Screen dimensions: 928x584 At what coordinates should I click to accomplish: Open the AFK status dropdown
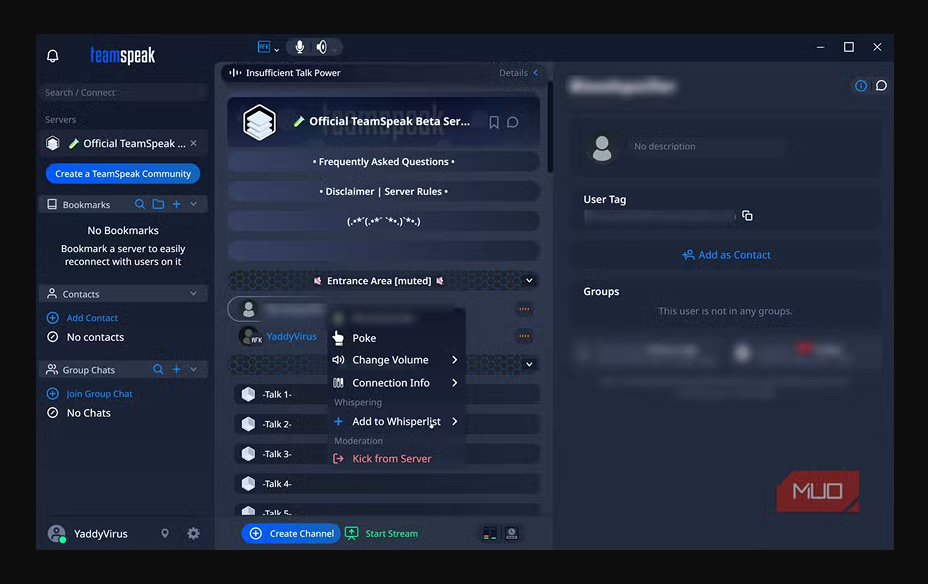click(268, 47)
